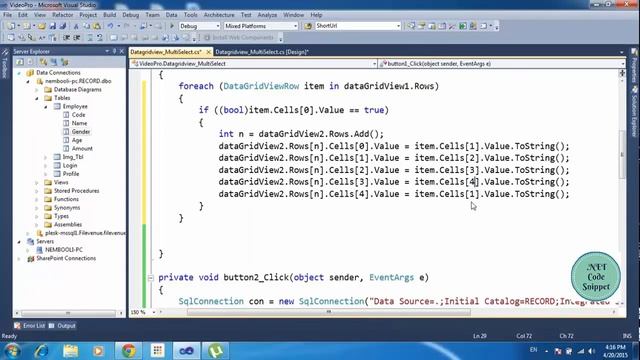The width and height of the screenshot is (640, 360).
Task: Click the Solution Explorer side tab
Action: tap(635, 112)
